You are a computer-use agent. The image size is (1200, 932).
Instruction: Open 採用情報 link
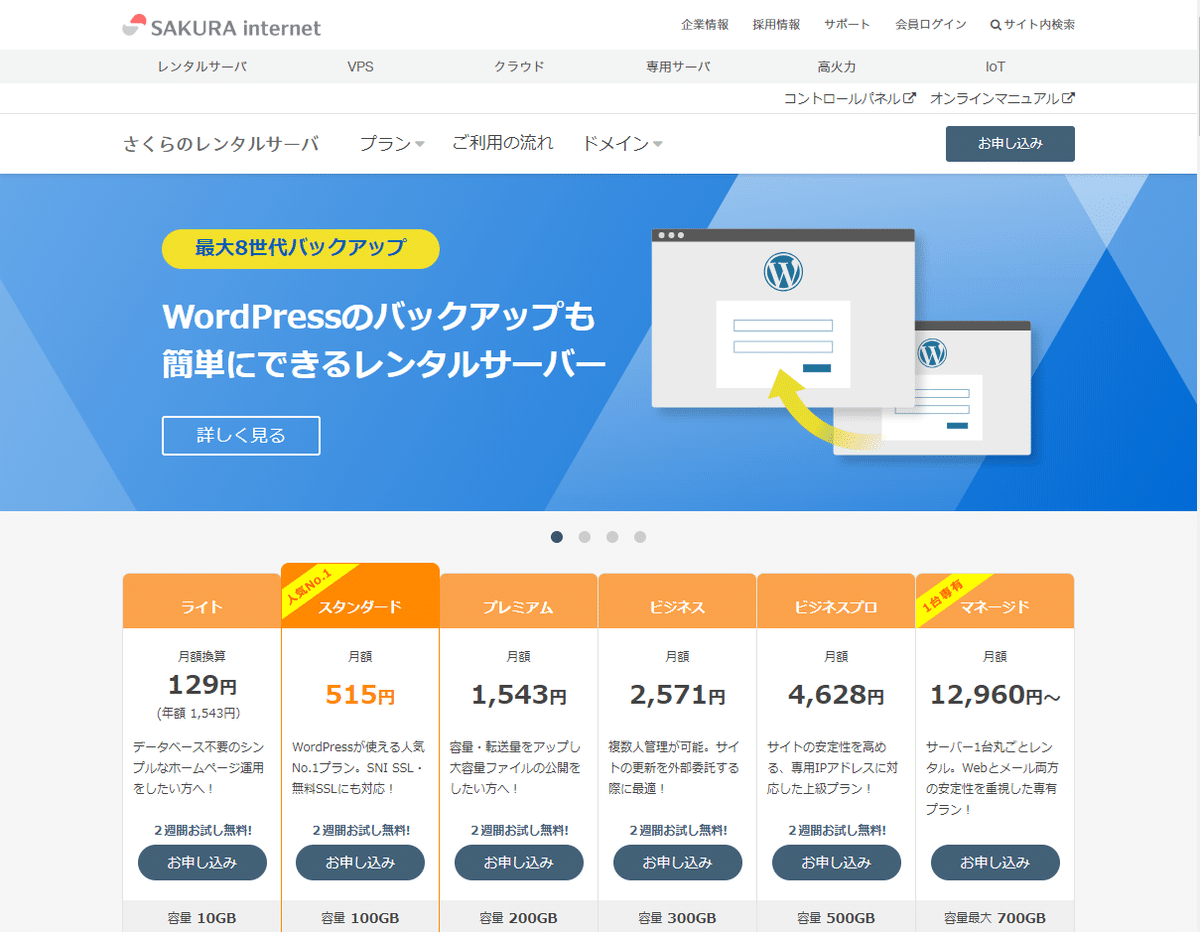777,25
